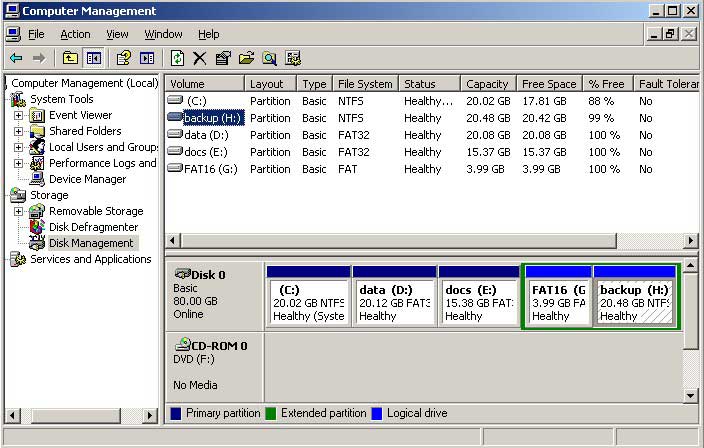Viewport: 704px width, 448px height.
Task: Click the Delete (X) toolbar icon
Action: coord(200,58)
